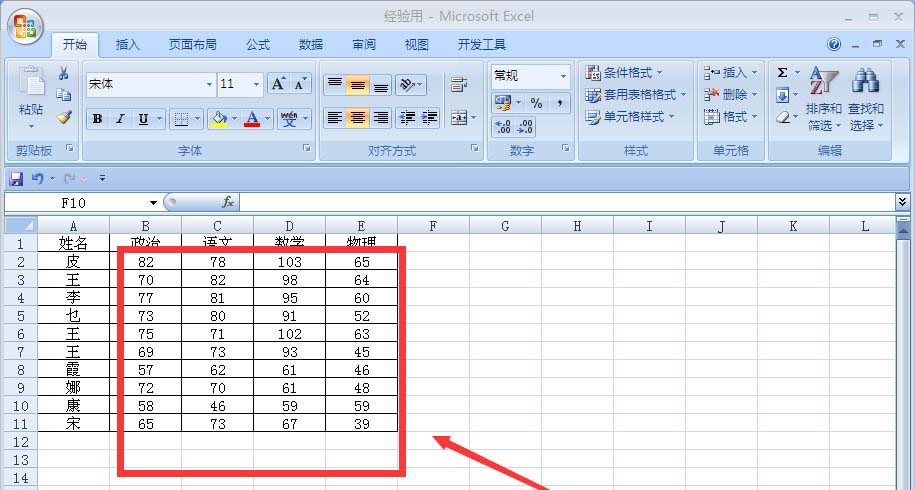Toggle Underline formatting
The height and width of the screenshot is (490, 915).
pos(144,119)
